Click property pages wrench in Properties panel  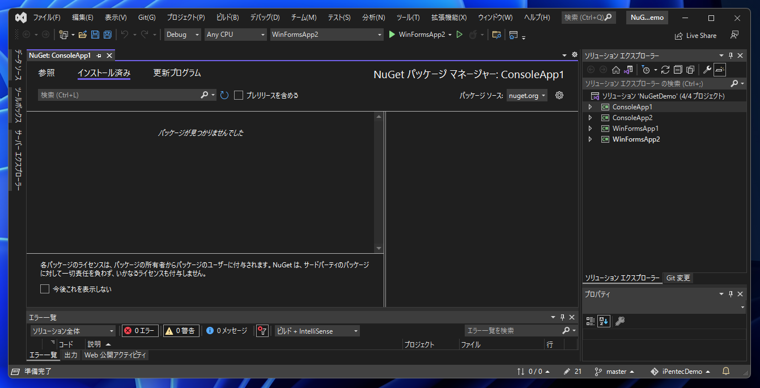coord(619,321)
